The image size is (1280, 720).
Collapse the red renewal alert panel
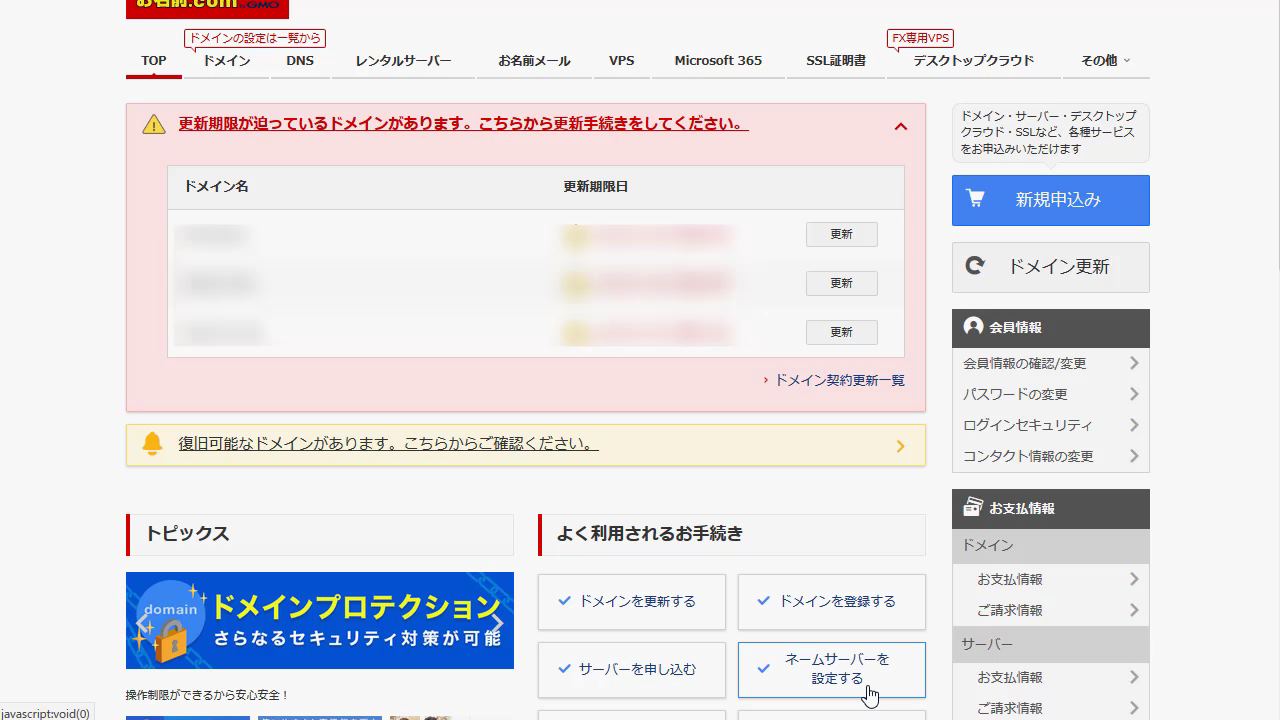click(900, 126)
